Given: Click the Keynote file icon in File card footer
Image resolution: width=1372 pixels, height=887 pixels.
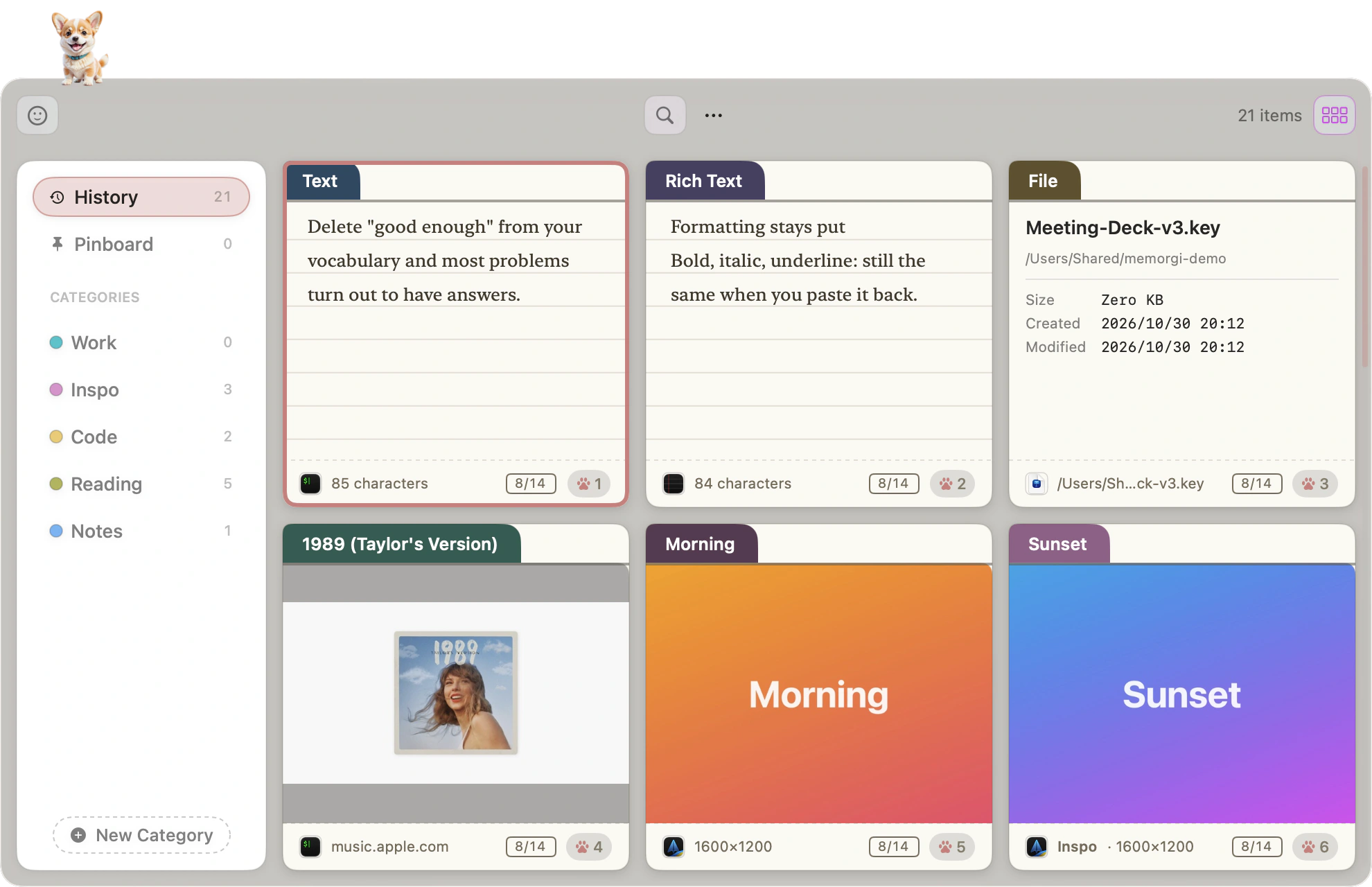Looking at the screenshot, I should tap(1037, 484).
